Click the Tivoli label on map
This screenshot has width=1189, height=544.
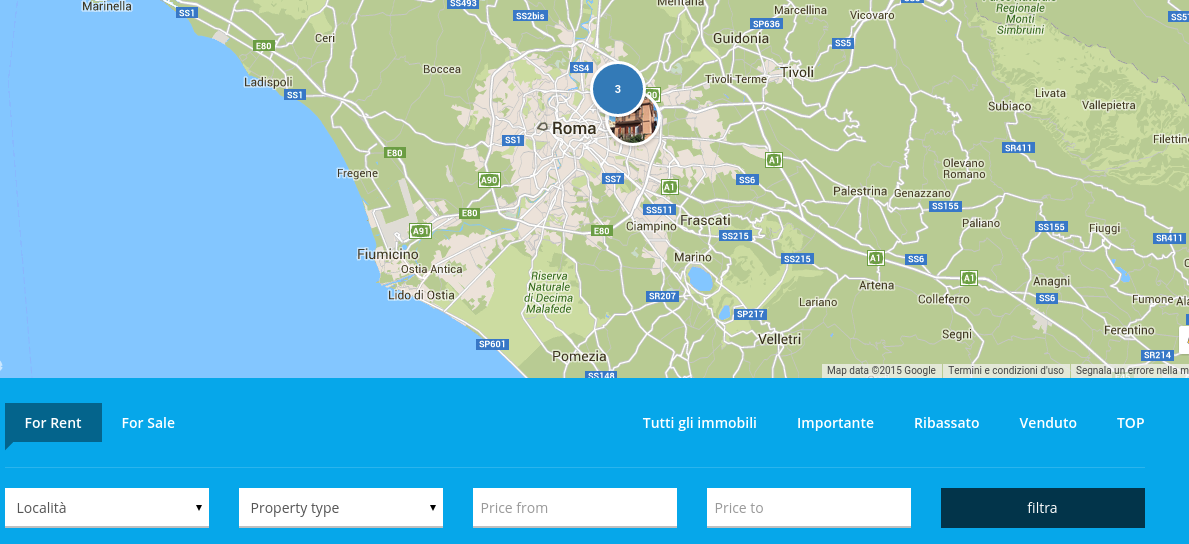pyautogui.click(x=797, y=72)
